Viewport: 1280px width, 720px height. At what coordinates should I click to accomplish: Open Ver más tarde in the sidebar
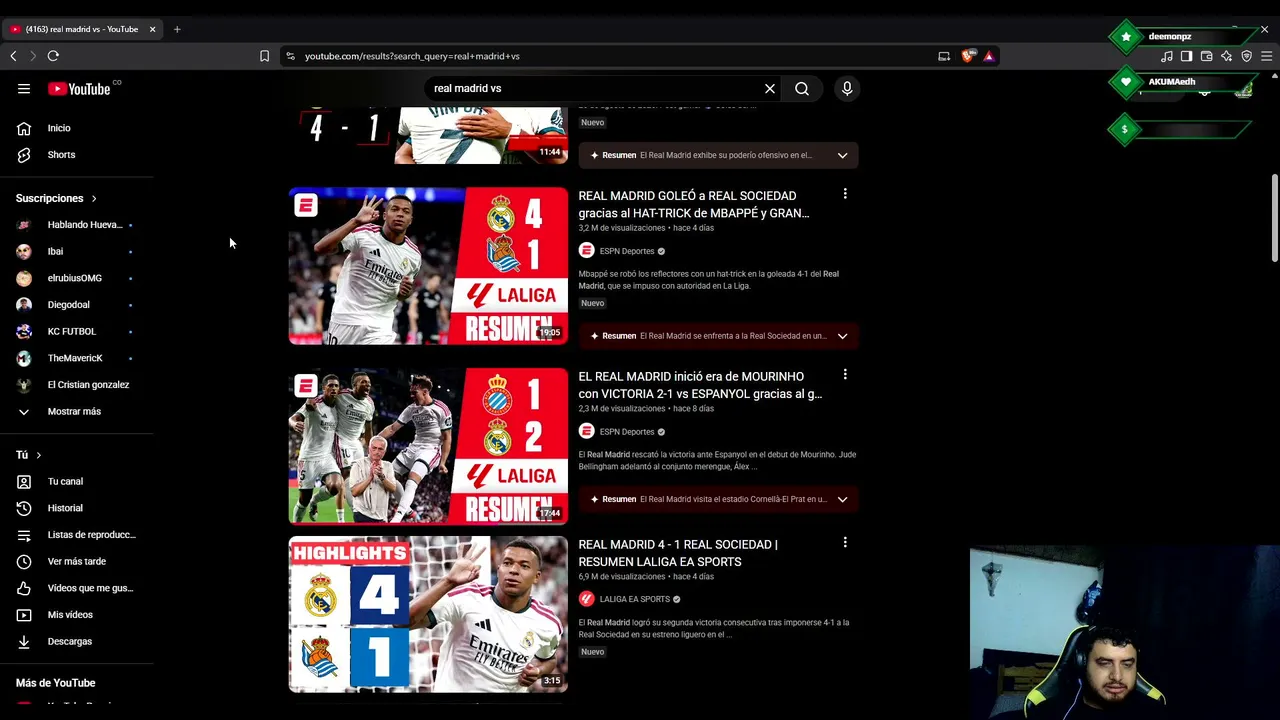pos(77,562)
